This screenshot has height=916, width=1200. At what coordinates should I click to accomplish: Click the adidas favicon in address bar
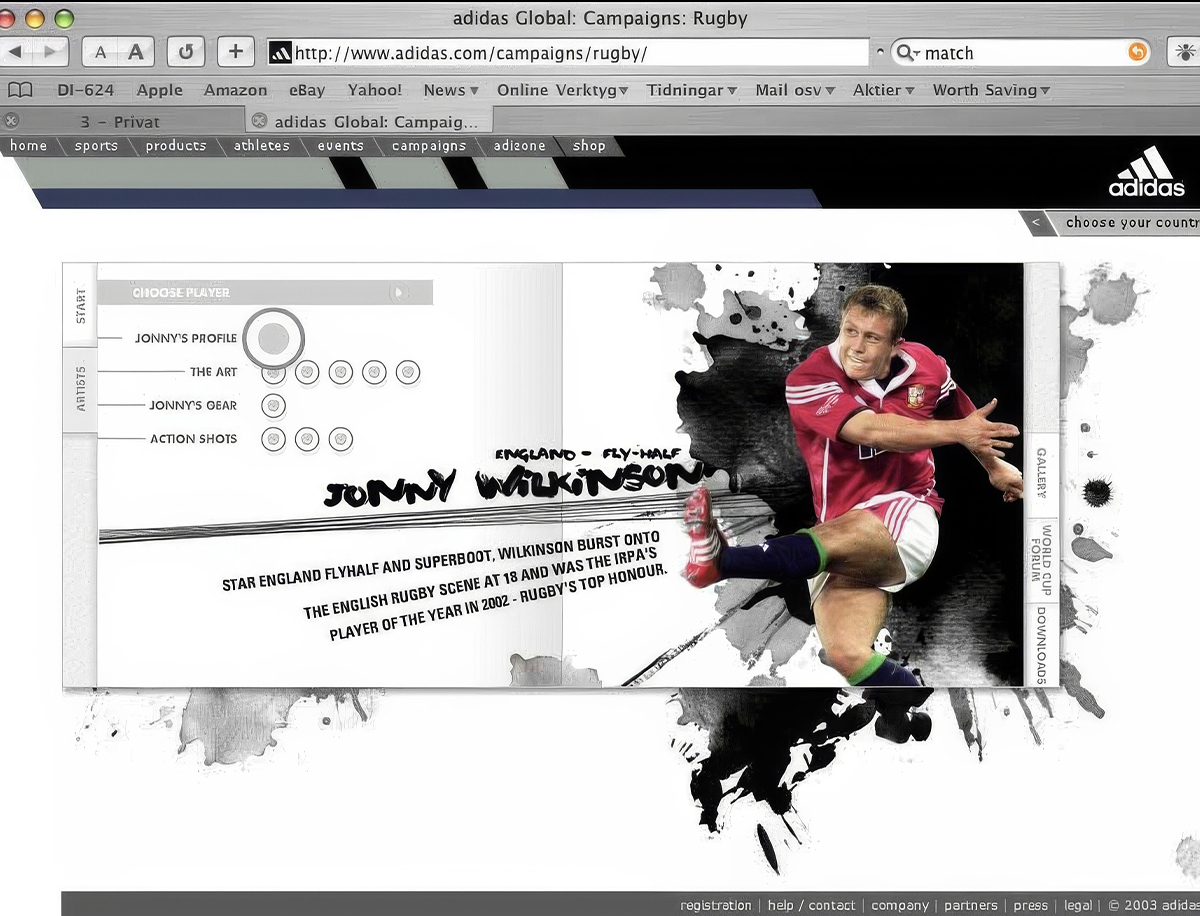[281, 53]
